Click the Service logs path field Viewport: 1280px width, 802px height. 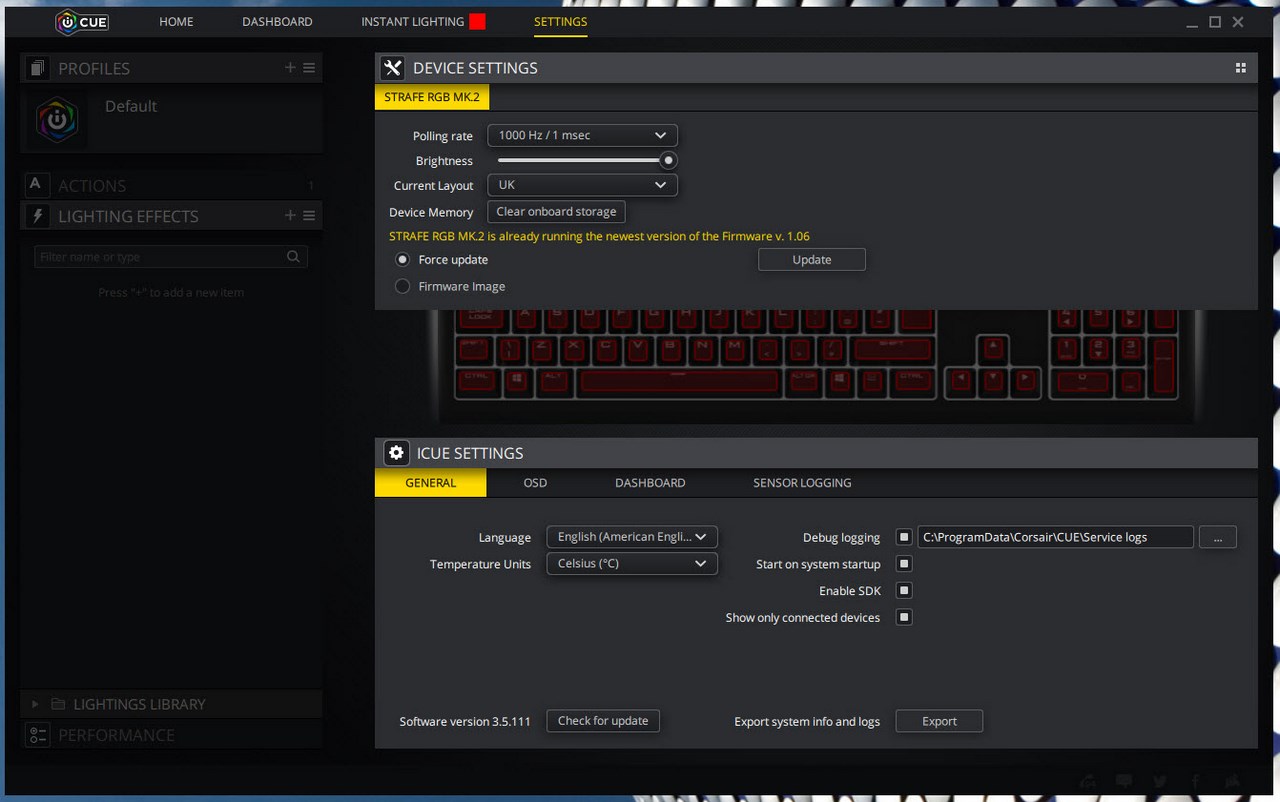(1055, 537)
